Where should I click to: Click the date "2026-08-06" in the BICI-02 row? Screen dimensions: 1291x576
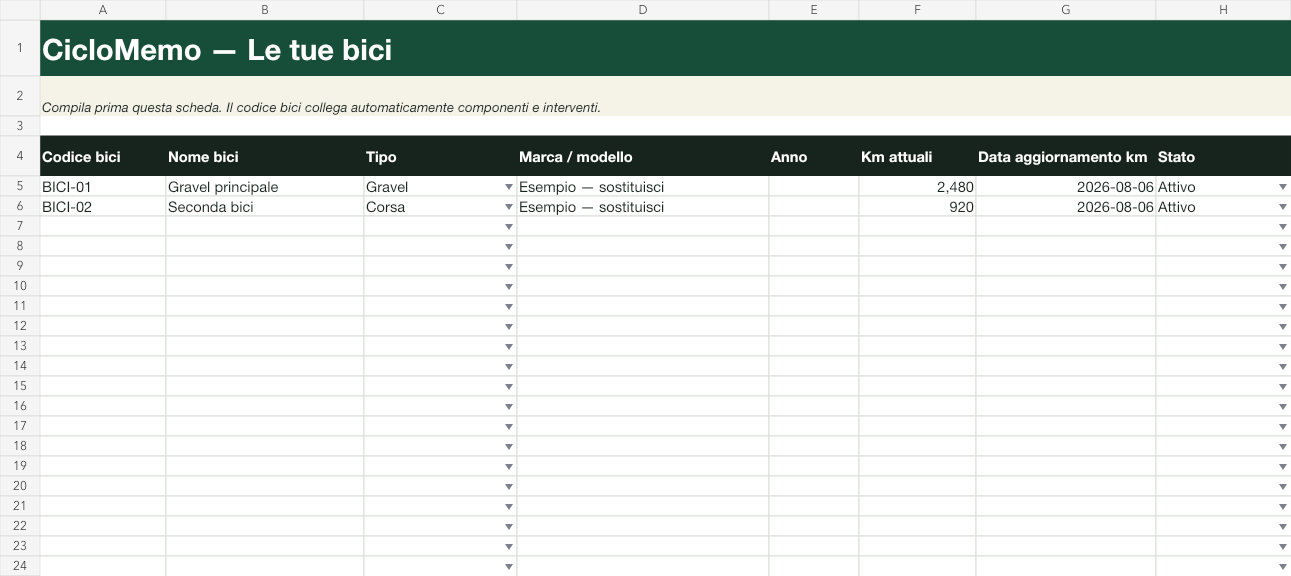coord(1066,207)
